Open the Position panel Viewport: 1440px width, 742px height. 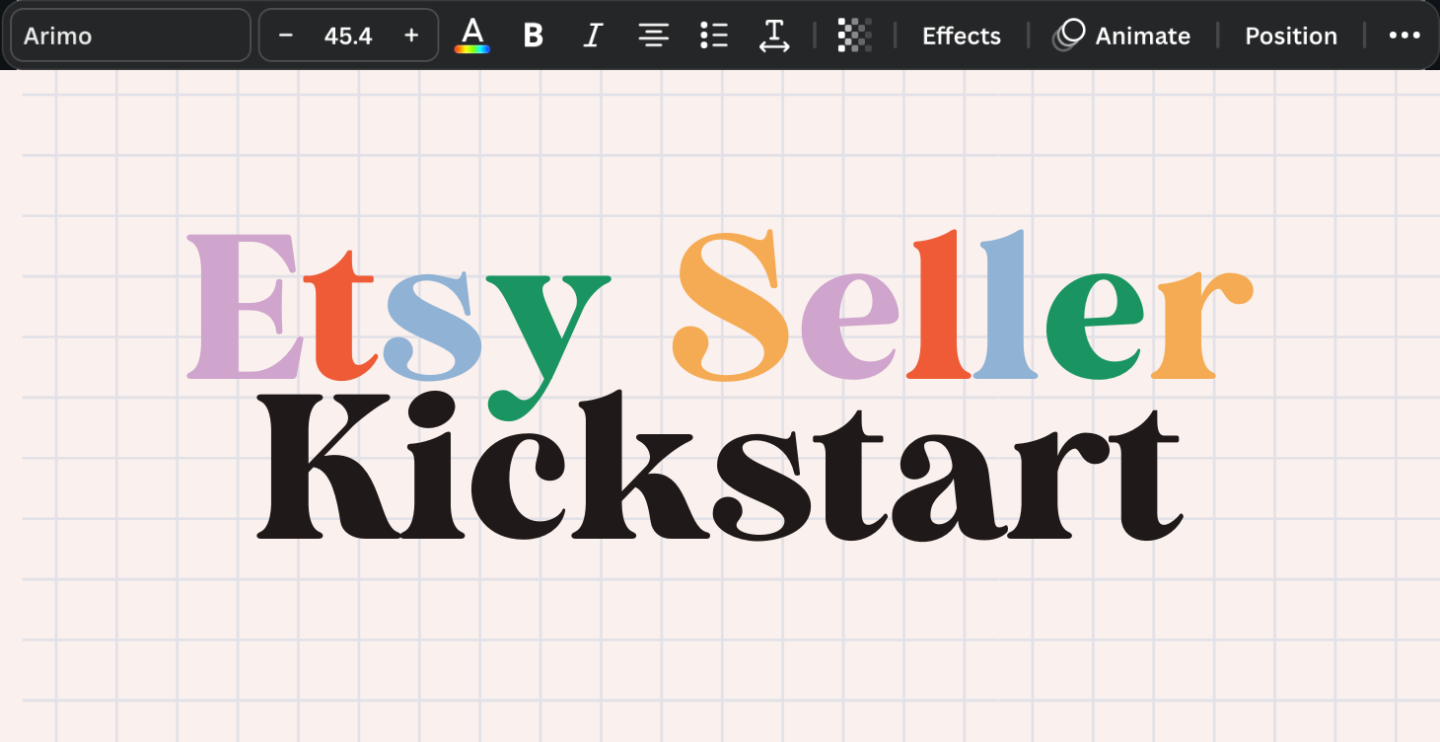(1290, 36)
